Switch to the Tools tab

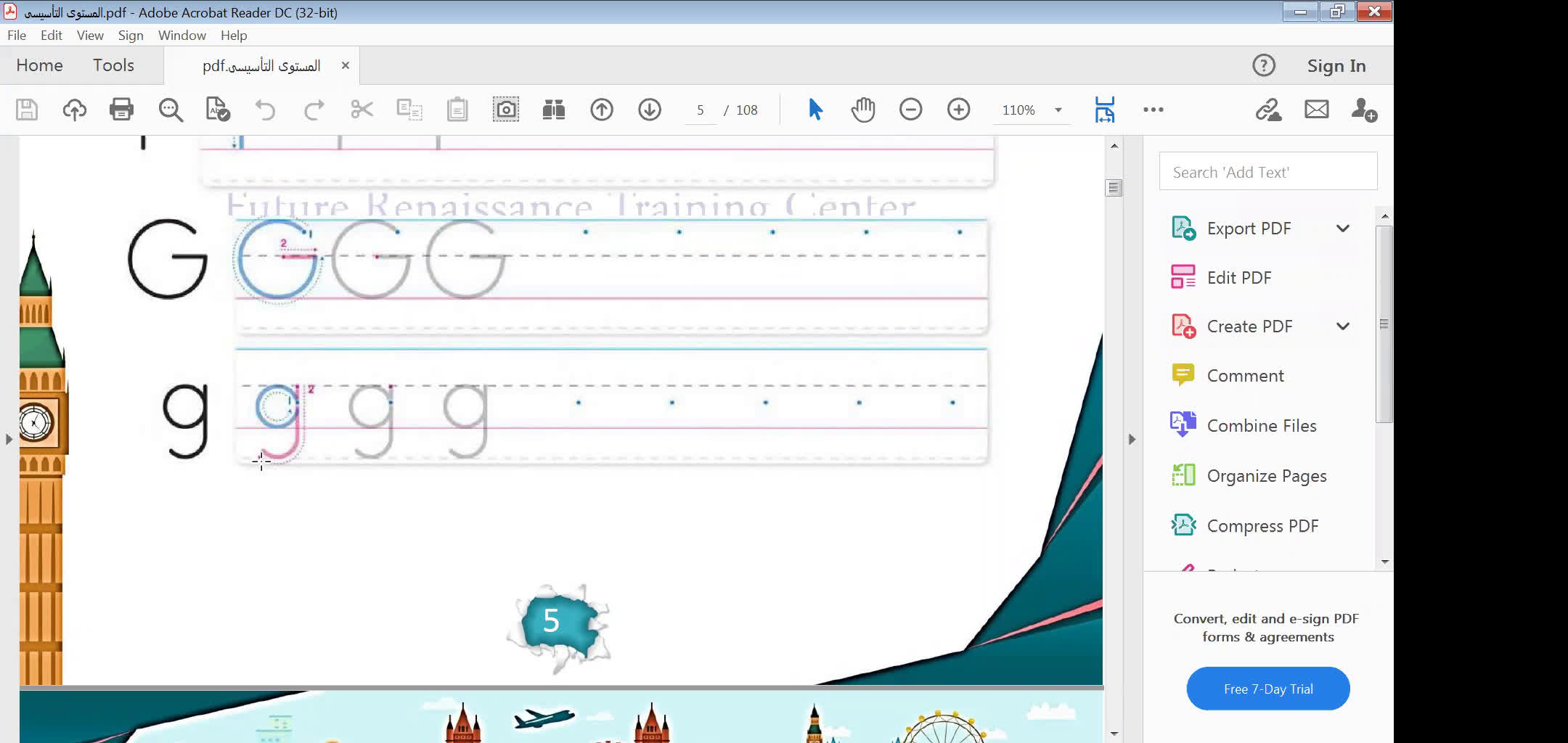(113, 65)
